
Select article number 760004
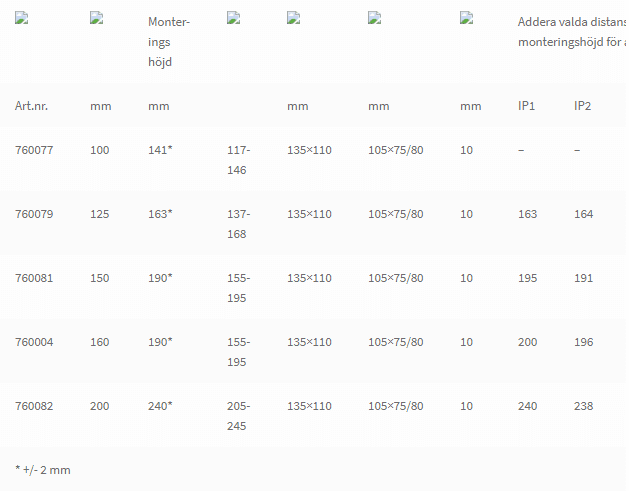[34, 342]
